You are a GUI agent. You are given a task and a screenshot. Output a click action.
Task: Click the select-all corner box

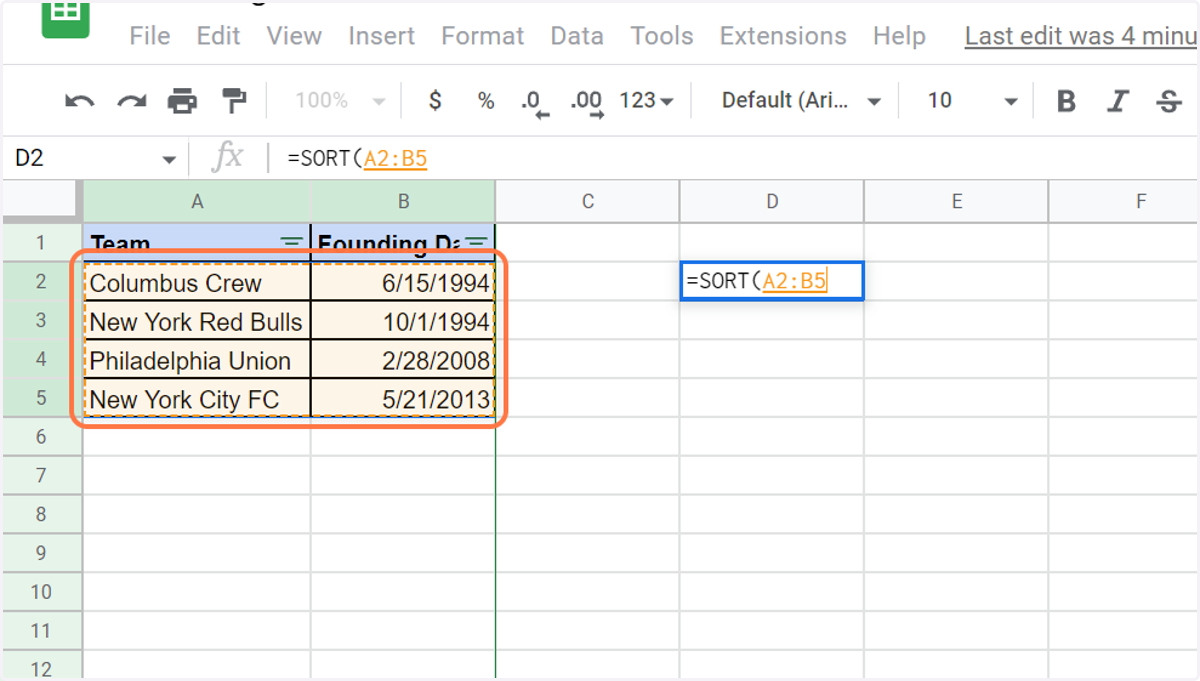click(41, 201)
